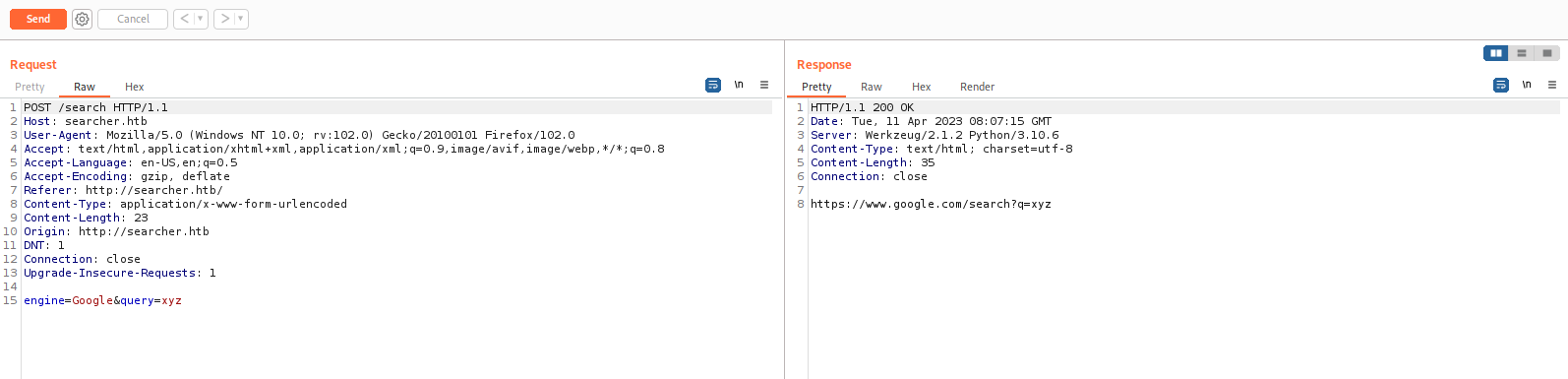1568x379 pixels.
Task: Click the Accept-Language header line
Action: (x=131, y=162)
